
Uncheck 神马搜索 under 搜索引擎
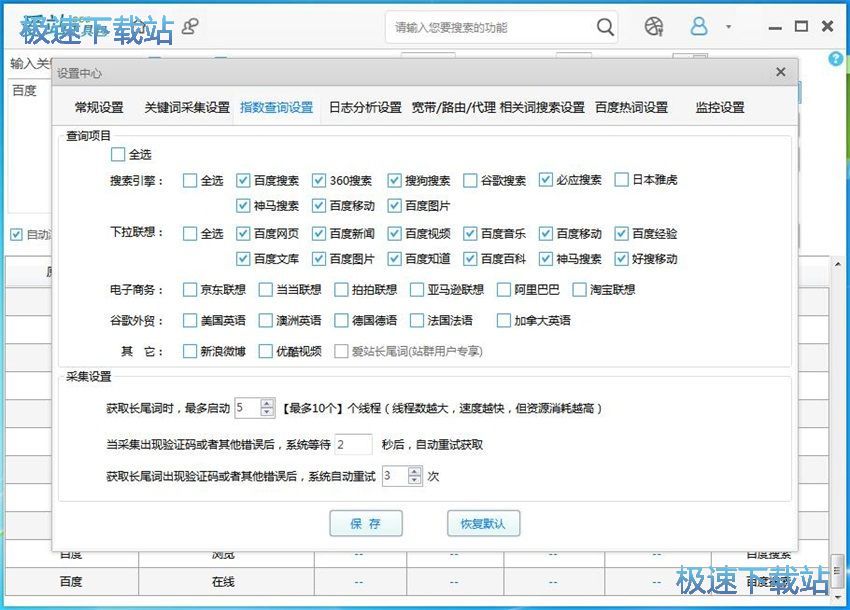click(243, 206)
